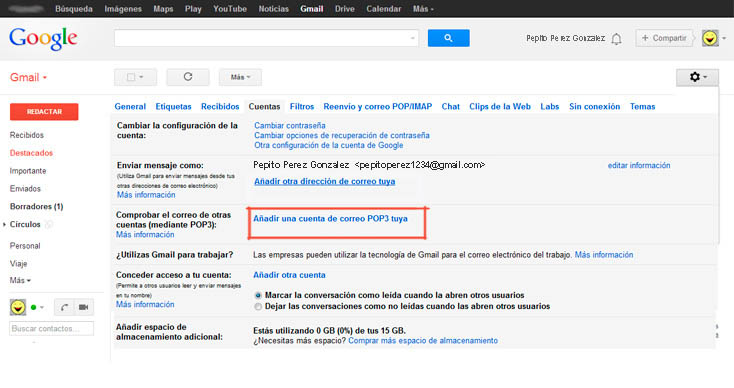Expand Más labels in left sidebar
The image size is (734, 388).
[20, 280]
